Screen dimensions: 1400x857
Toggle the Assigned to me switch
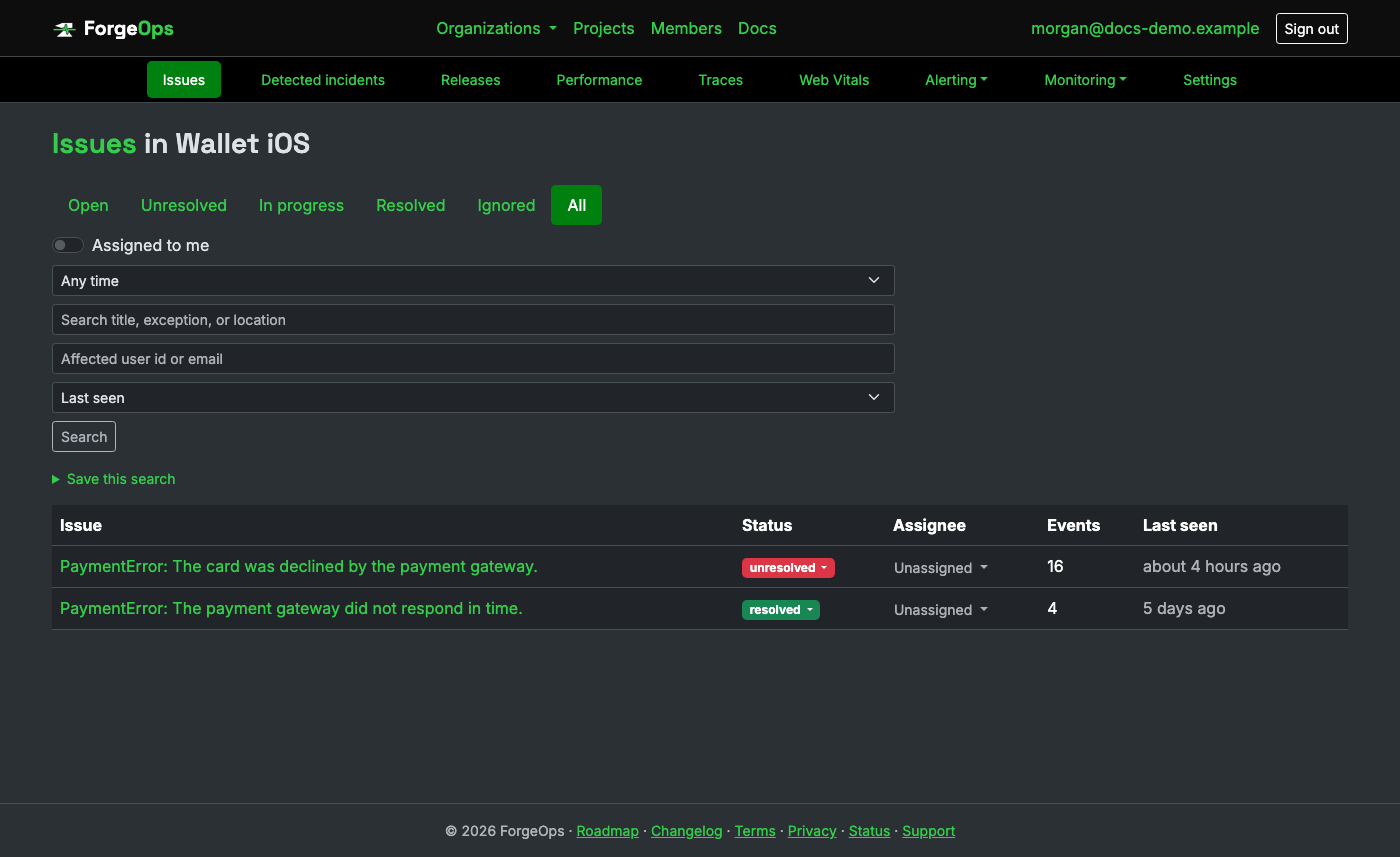(x=68, y=245)
